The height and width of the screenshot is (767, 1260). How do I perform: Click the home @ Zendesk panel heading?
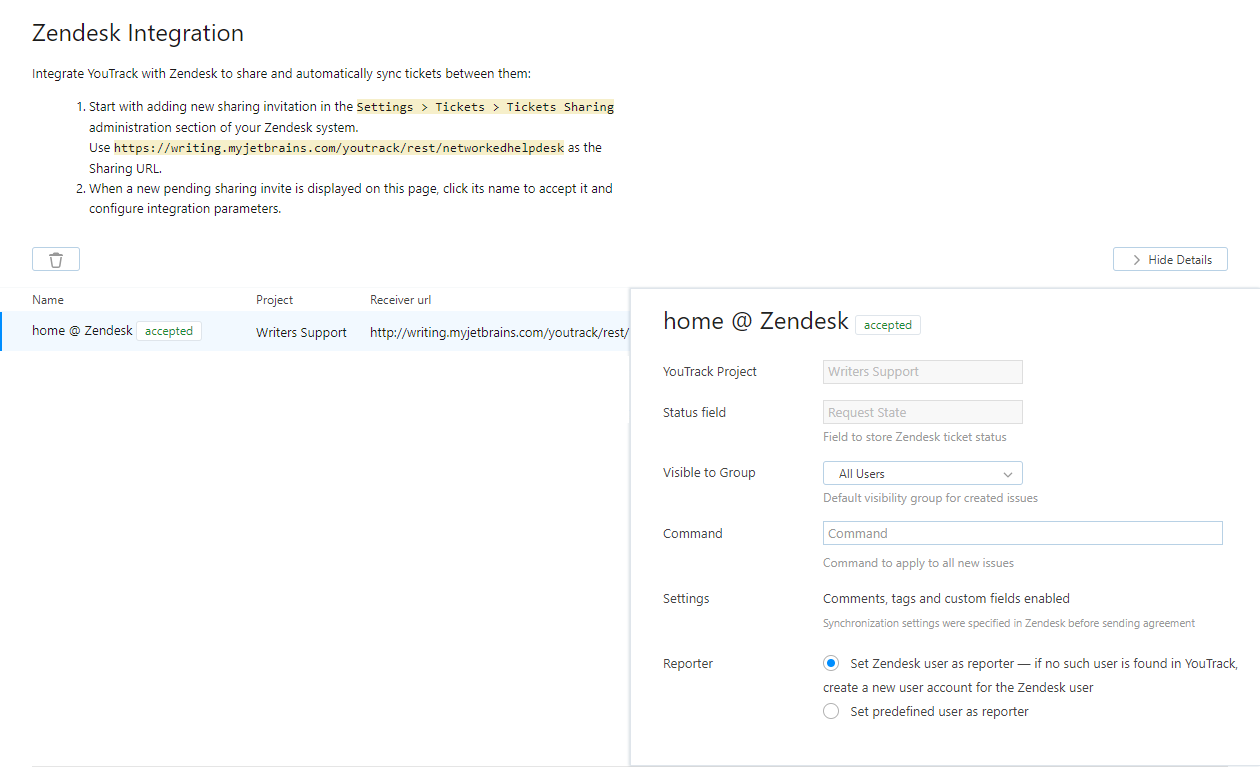[x=755, y=320]
